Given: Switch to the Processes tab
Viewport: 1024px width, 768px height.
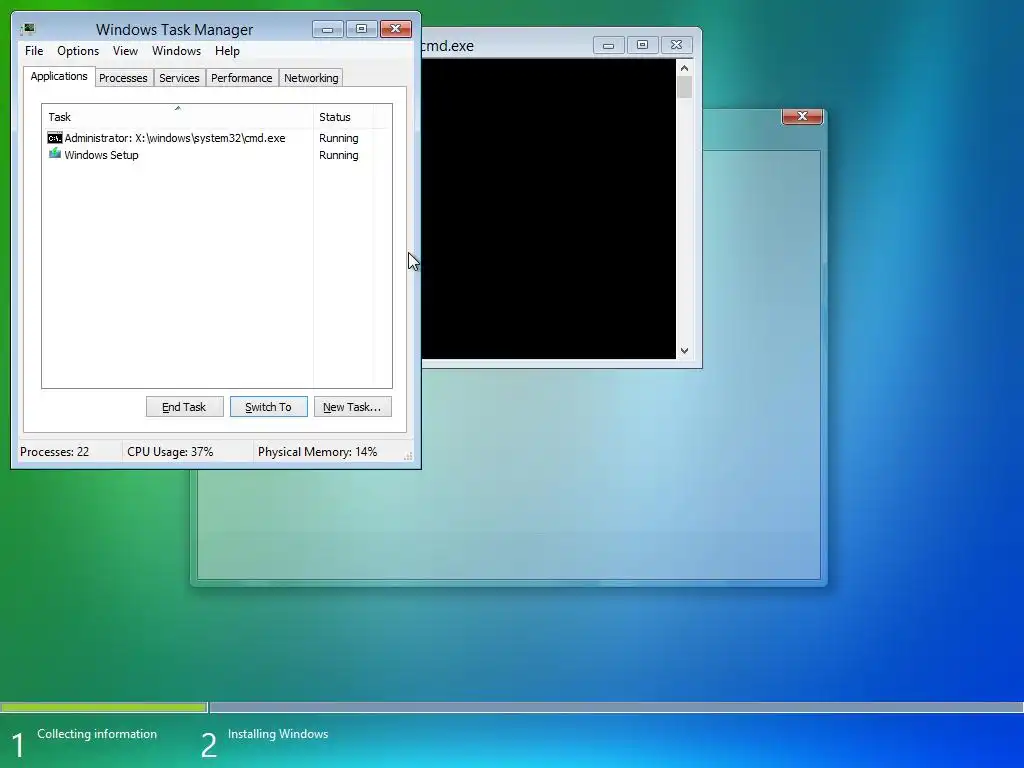Looking at the screenshot, I should click(x=123, y=78).
